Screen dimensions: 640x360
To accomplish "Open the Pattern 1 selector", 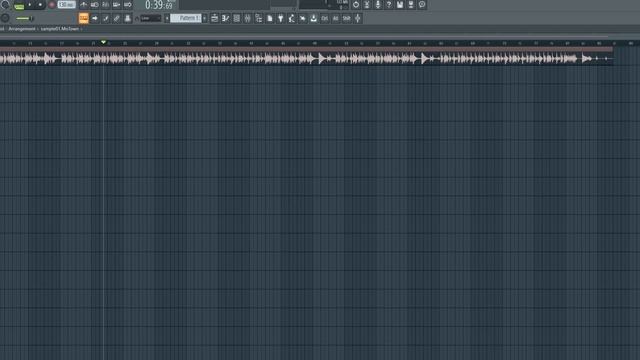I will click(x=186, y=18).
